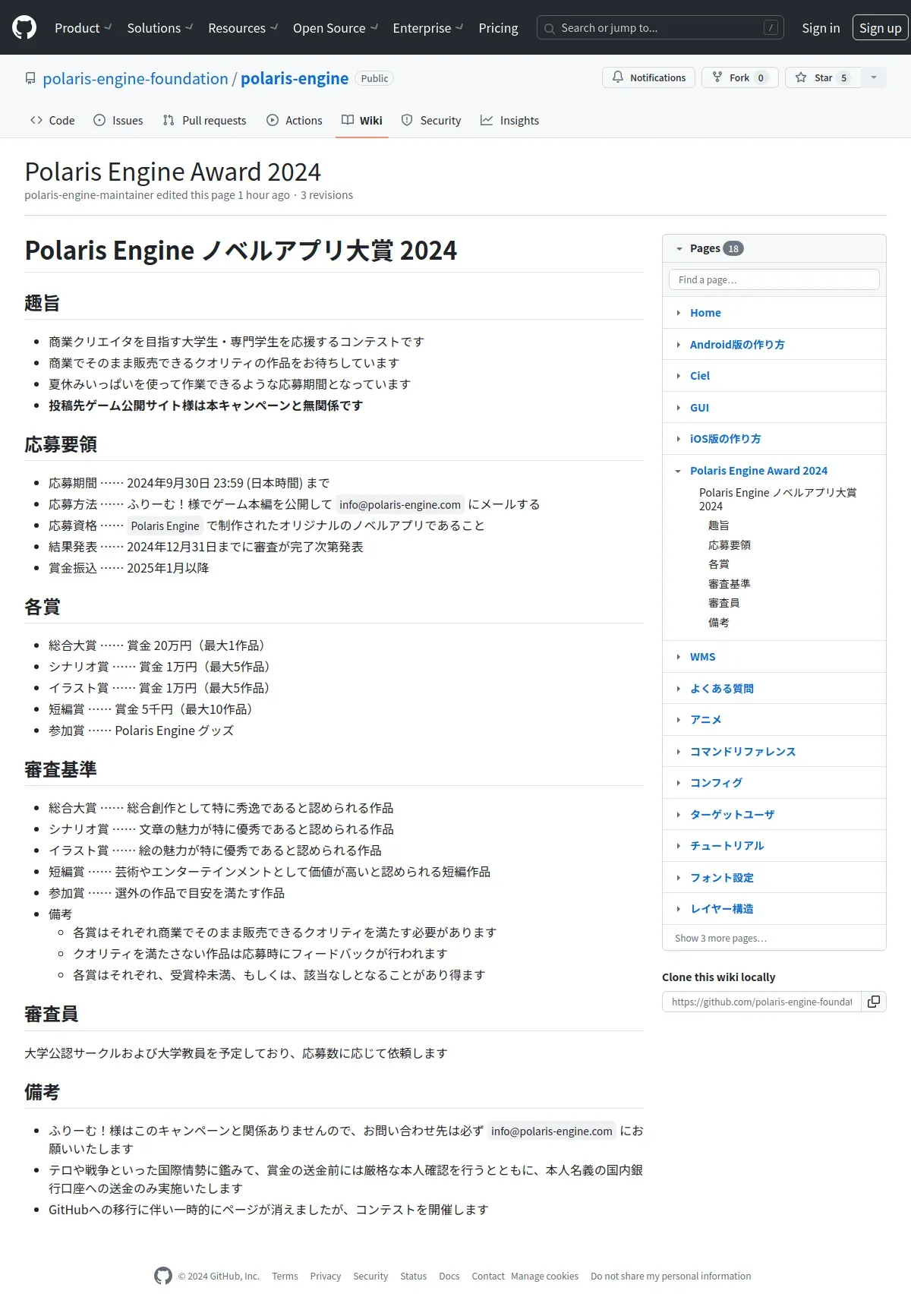Image resolution: width=911 pixels, height=1316 pixels.
Task: Open the レイヤー構造 wiki page
Action: click(x=722, y=909)
